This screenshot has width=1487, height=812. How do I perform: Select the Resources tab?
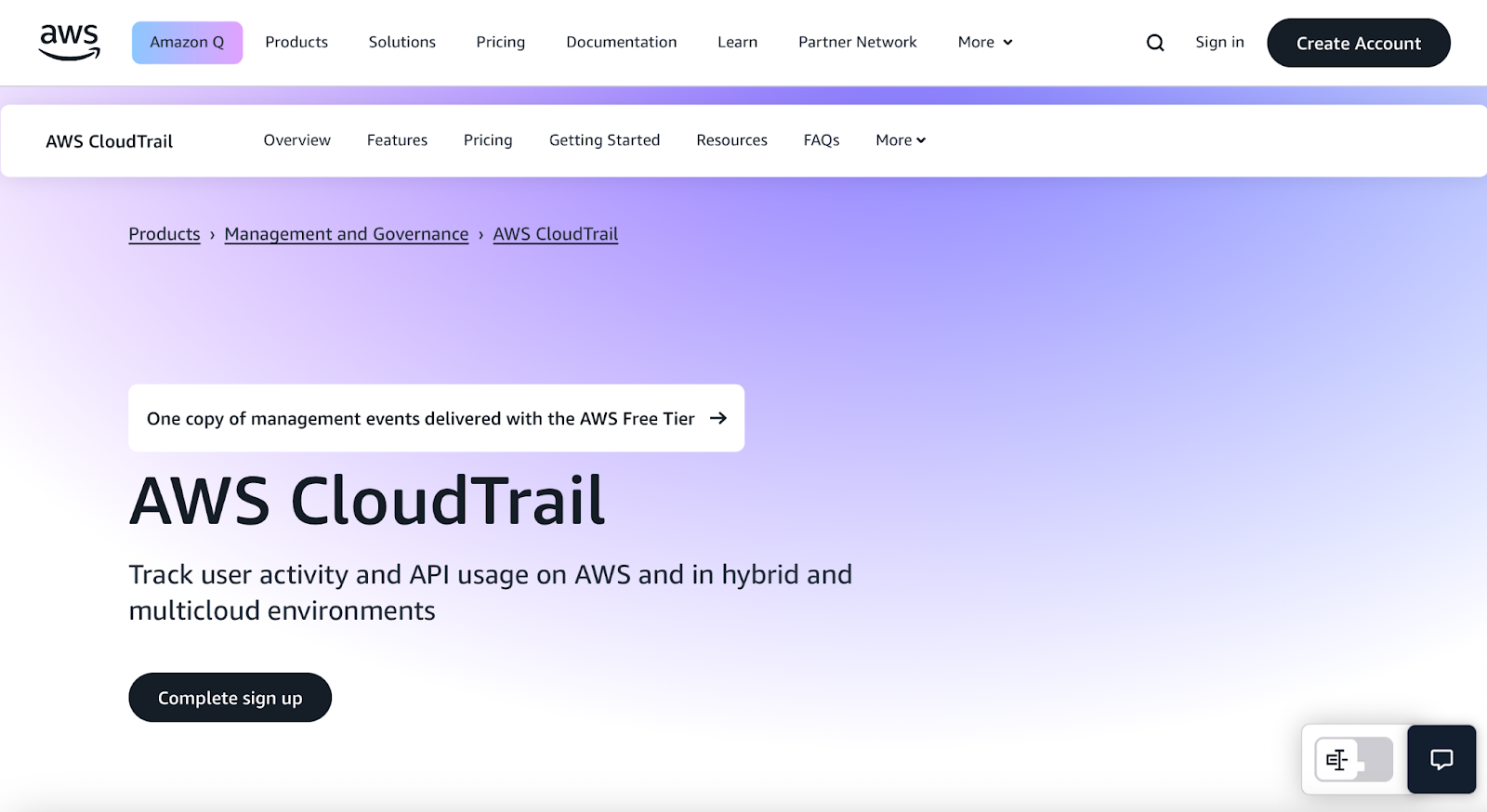(732, 140)
